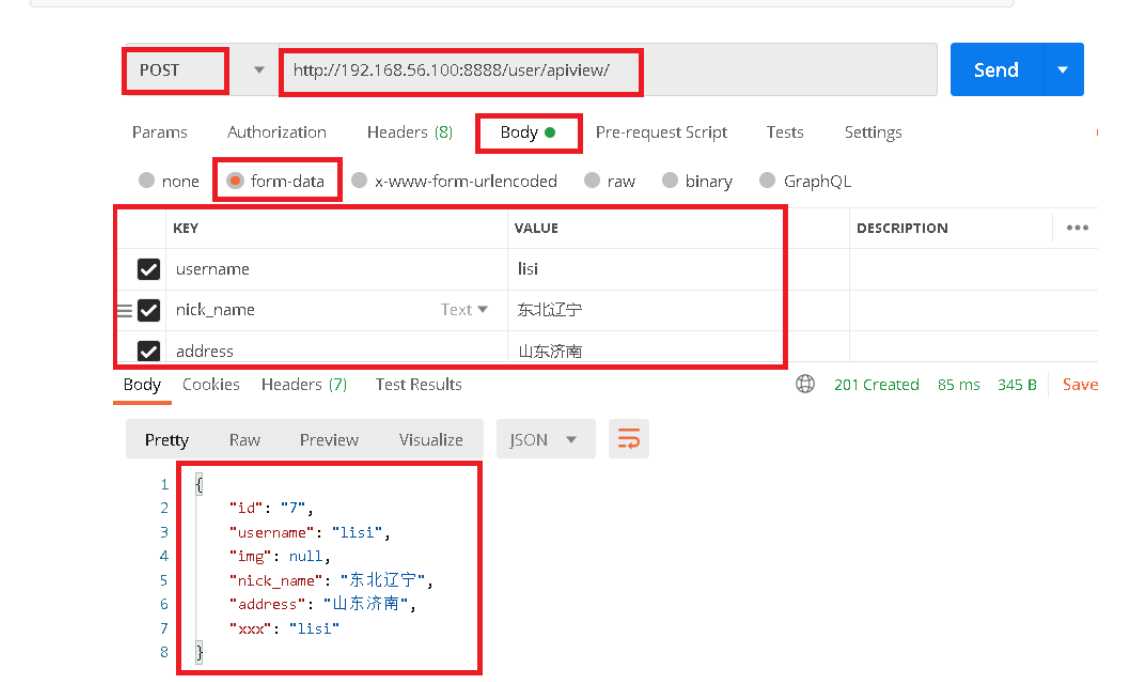Switch to Preview response view

[329, 440]
